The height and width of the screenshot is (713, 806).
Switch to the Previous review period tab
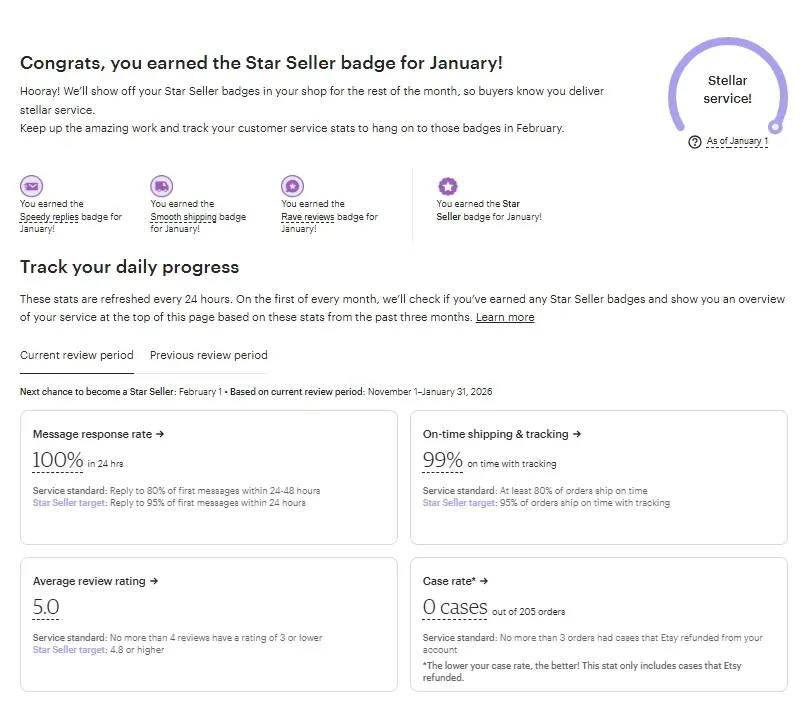(208, 355)
